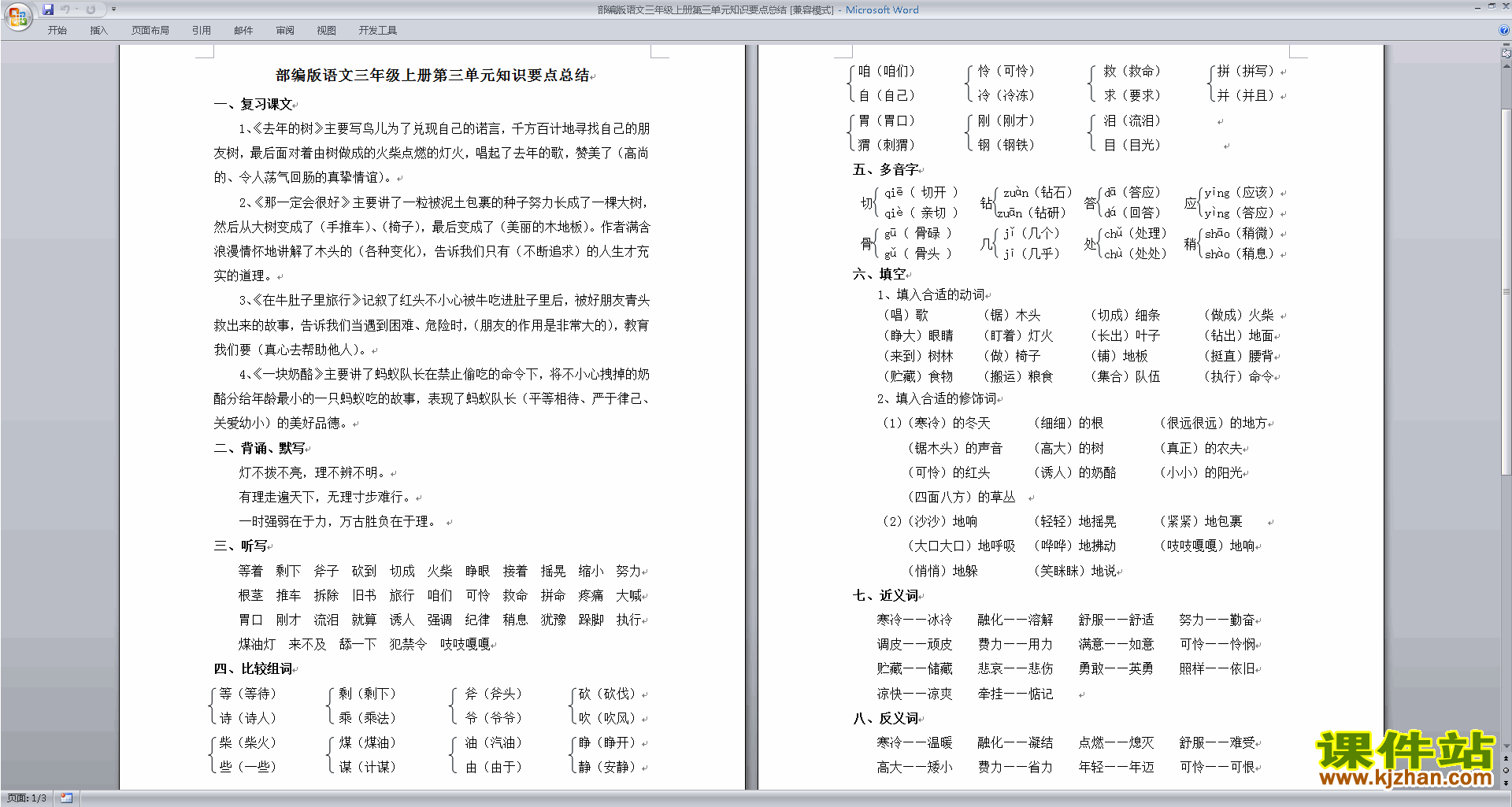This screenshot has width=1512, height=807.
Task: Click the restore window button
Action: point(1492,7)
